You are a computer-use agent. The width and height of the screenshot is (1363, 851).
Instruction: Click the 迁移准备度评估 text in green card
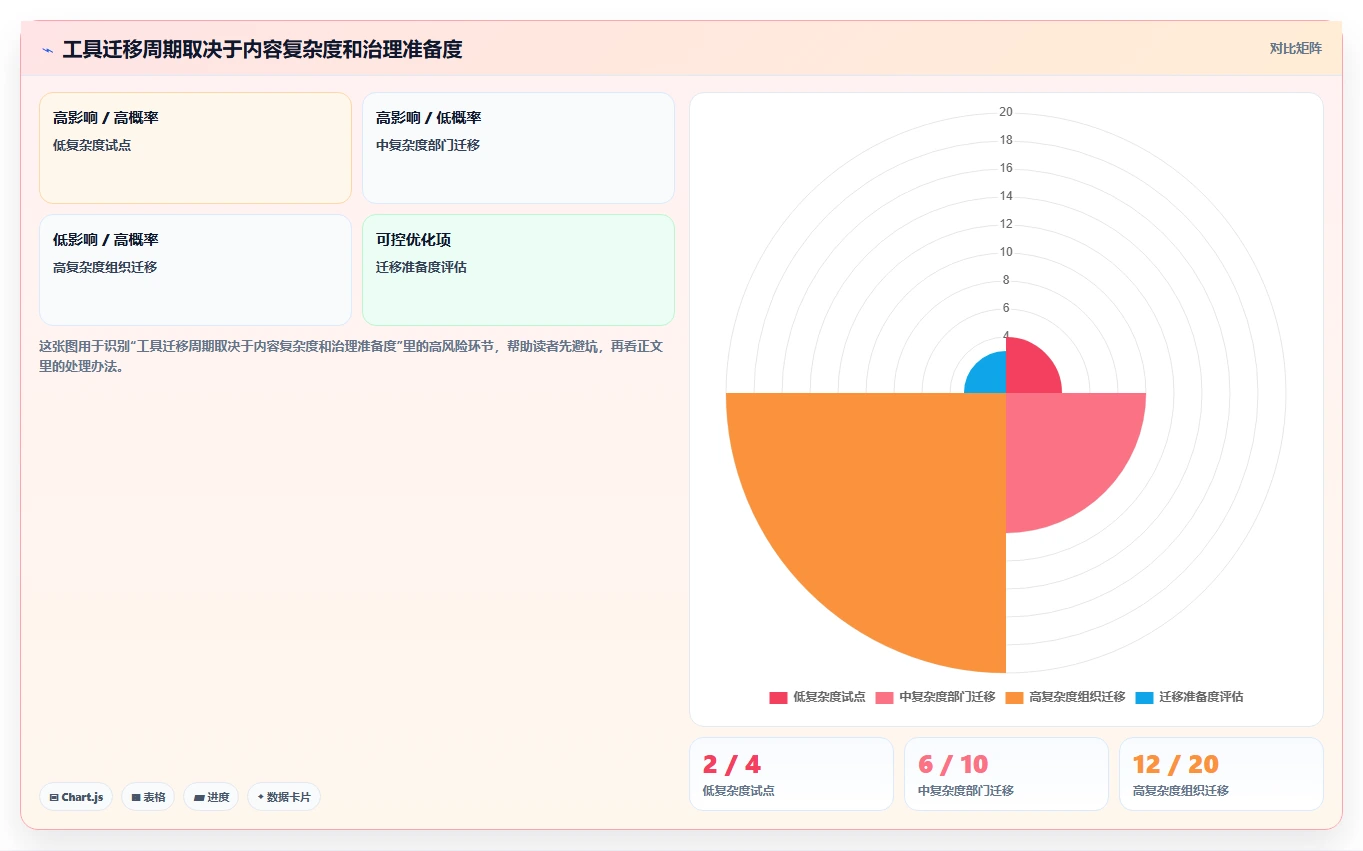click(x=421, y=267)
